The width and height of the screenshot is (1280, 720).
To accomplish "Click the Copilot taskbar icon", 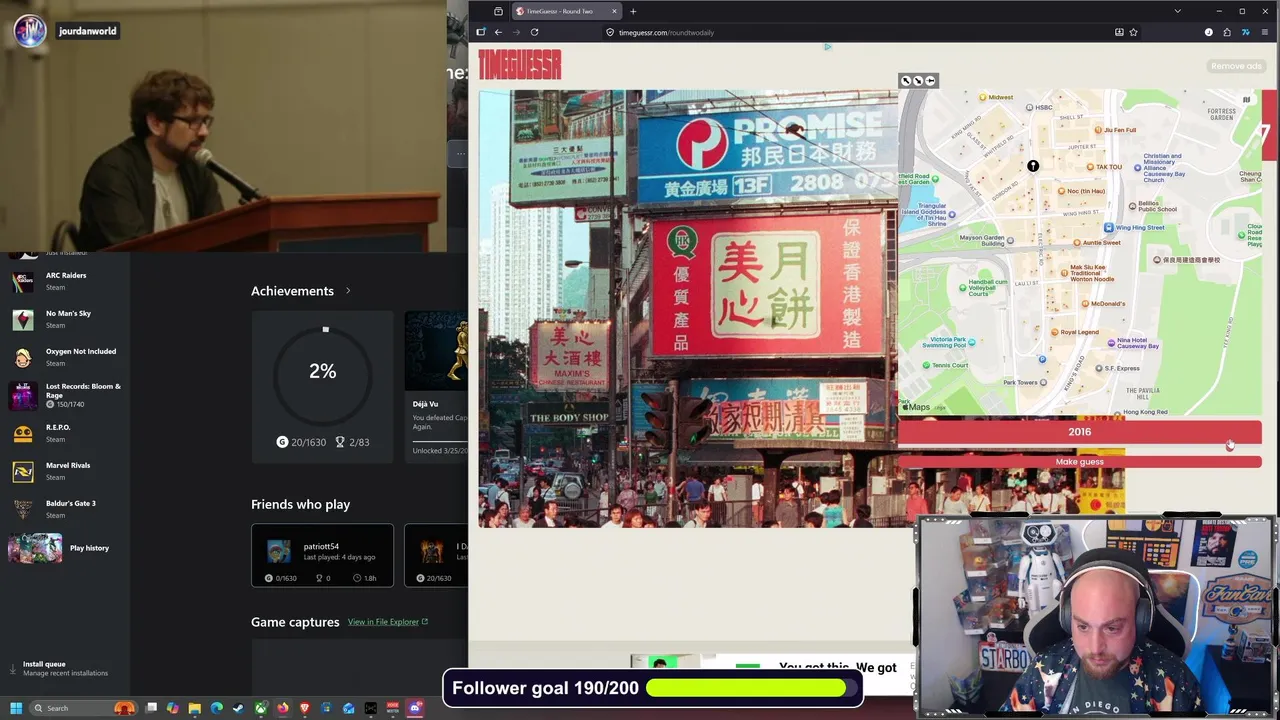I will (173, 708).
